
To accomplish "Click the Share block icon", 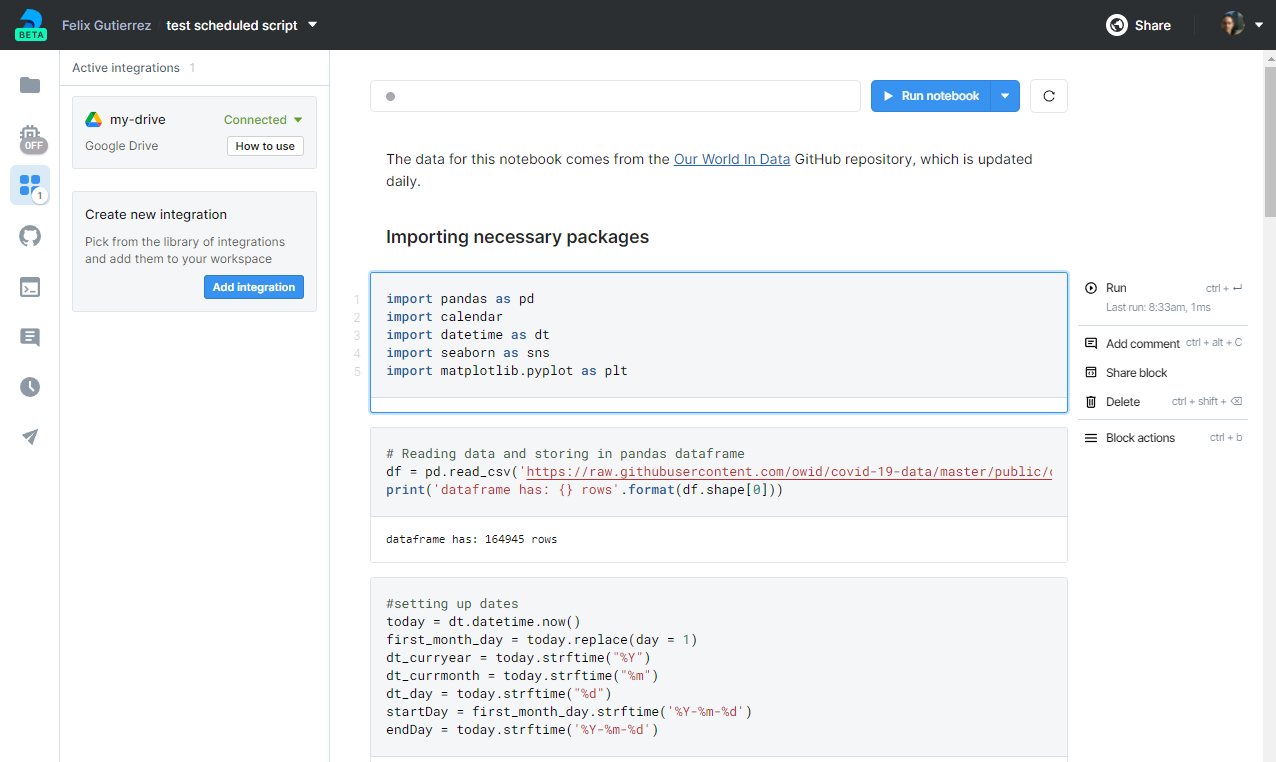I will [x=1091, y=372].
